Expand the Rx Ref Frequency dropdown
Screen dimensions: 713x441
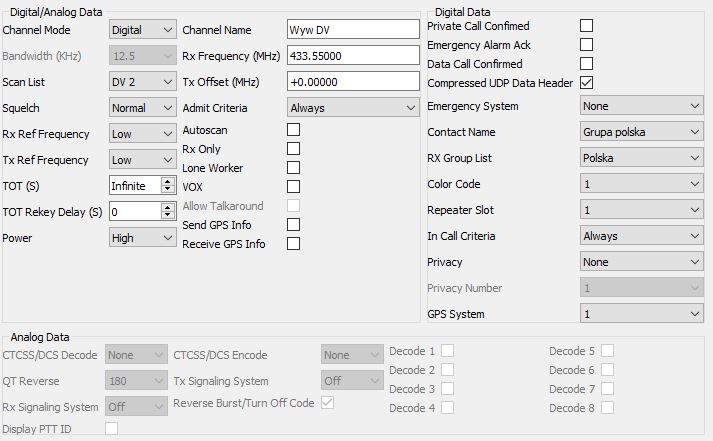[x=142, y=134]
